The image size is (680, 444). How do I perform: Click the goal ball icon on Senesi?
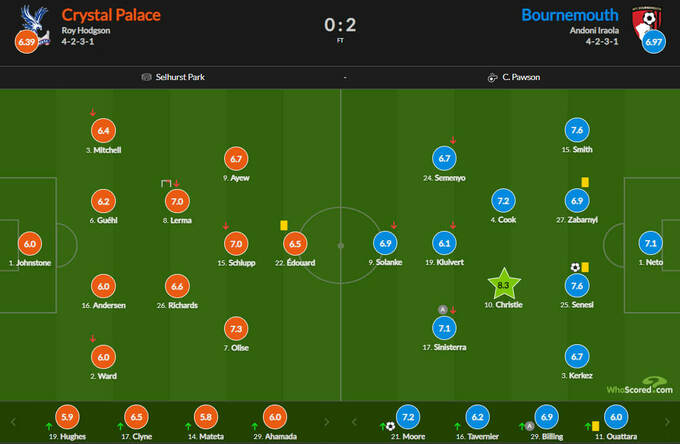coord(575,267)
